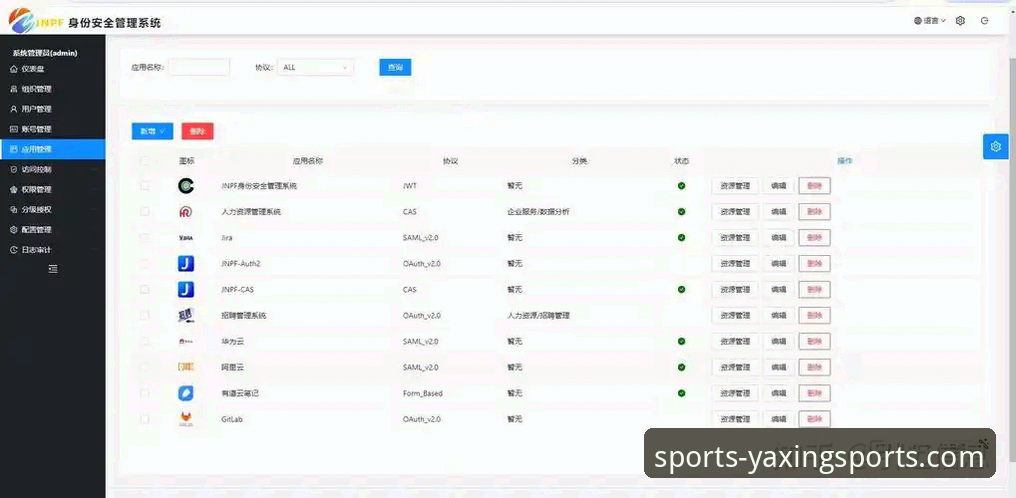Open 组织管理 in the sidebar menu
1016x498 pixels.
point(52,89)
